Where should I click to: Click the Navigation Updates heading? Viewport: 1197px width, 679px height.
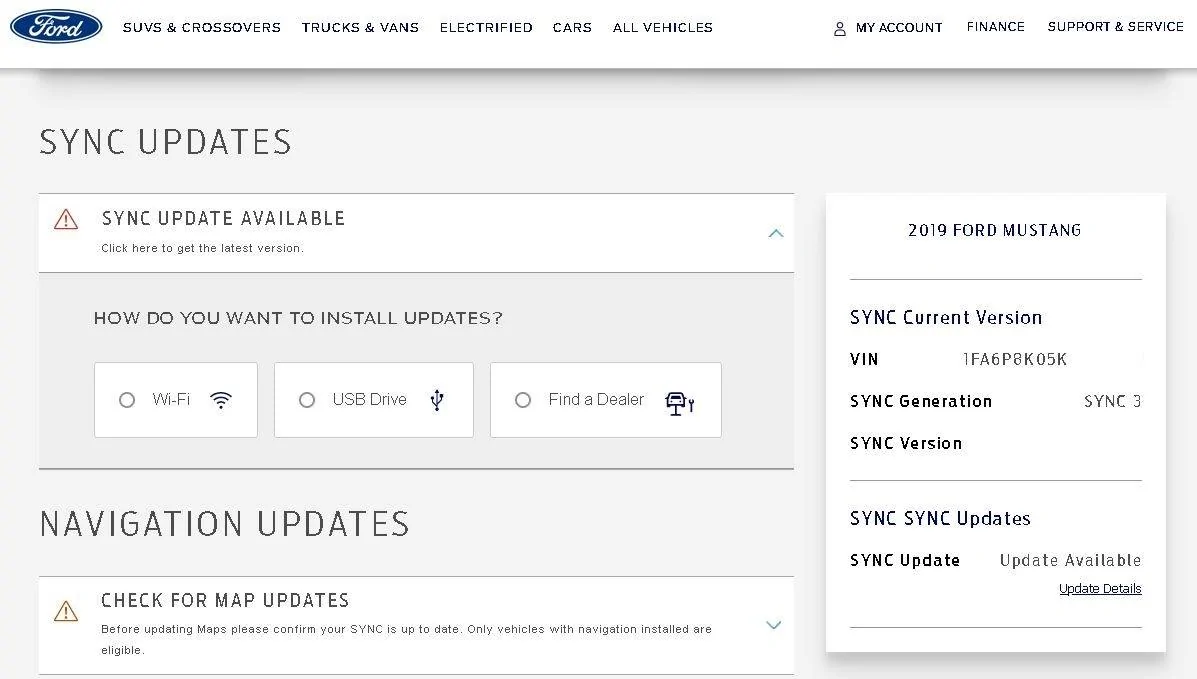[224, 524]
